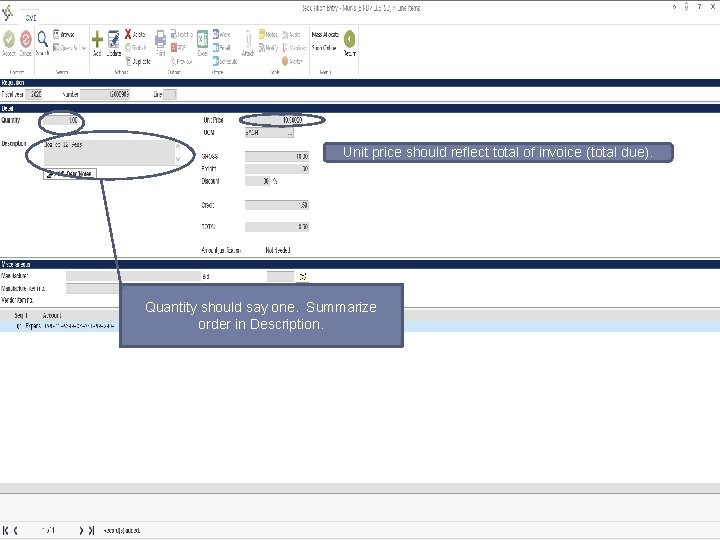
Task: Click into the Description text box
Action: [109, 152]
